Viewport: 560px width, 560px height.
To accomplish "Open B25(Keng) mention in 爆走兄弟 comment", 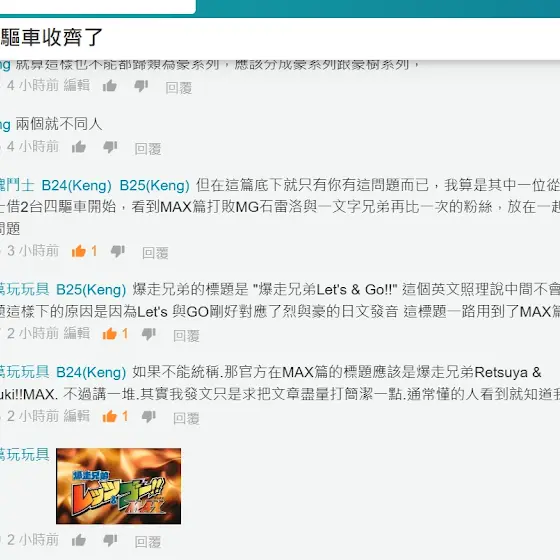I will pos(91,290).
